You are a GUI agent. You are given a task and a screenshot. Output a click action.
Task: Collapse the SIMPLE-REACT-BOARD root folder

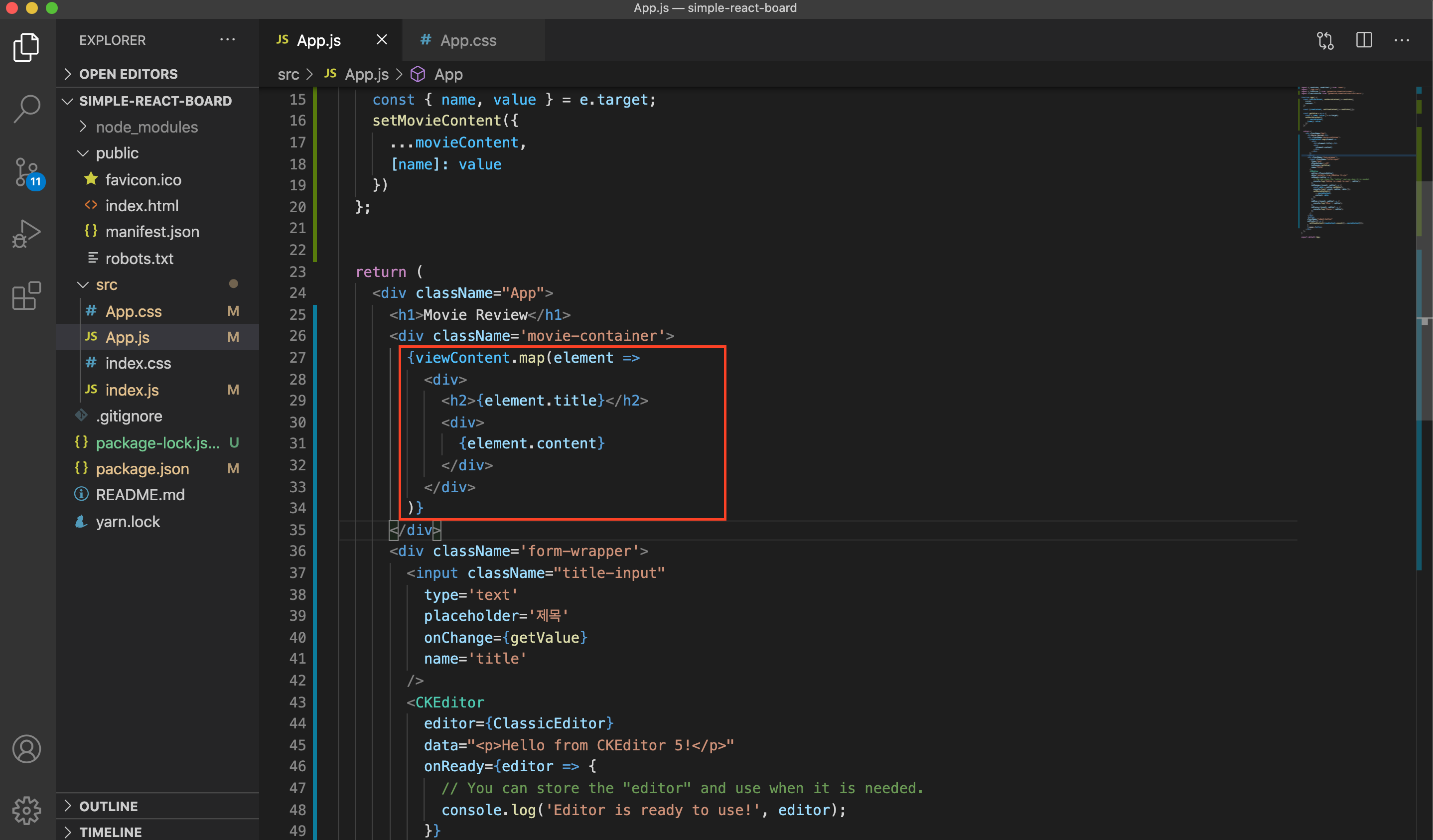(154, 101)
